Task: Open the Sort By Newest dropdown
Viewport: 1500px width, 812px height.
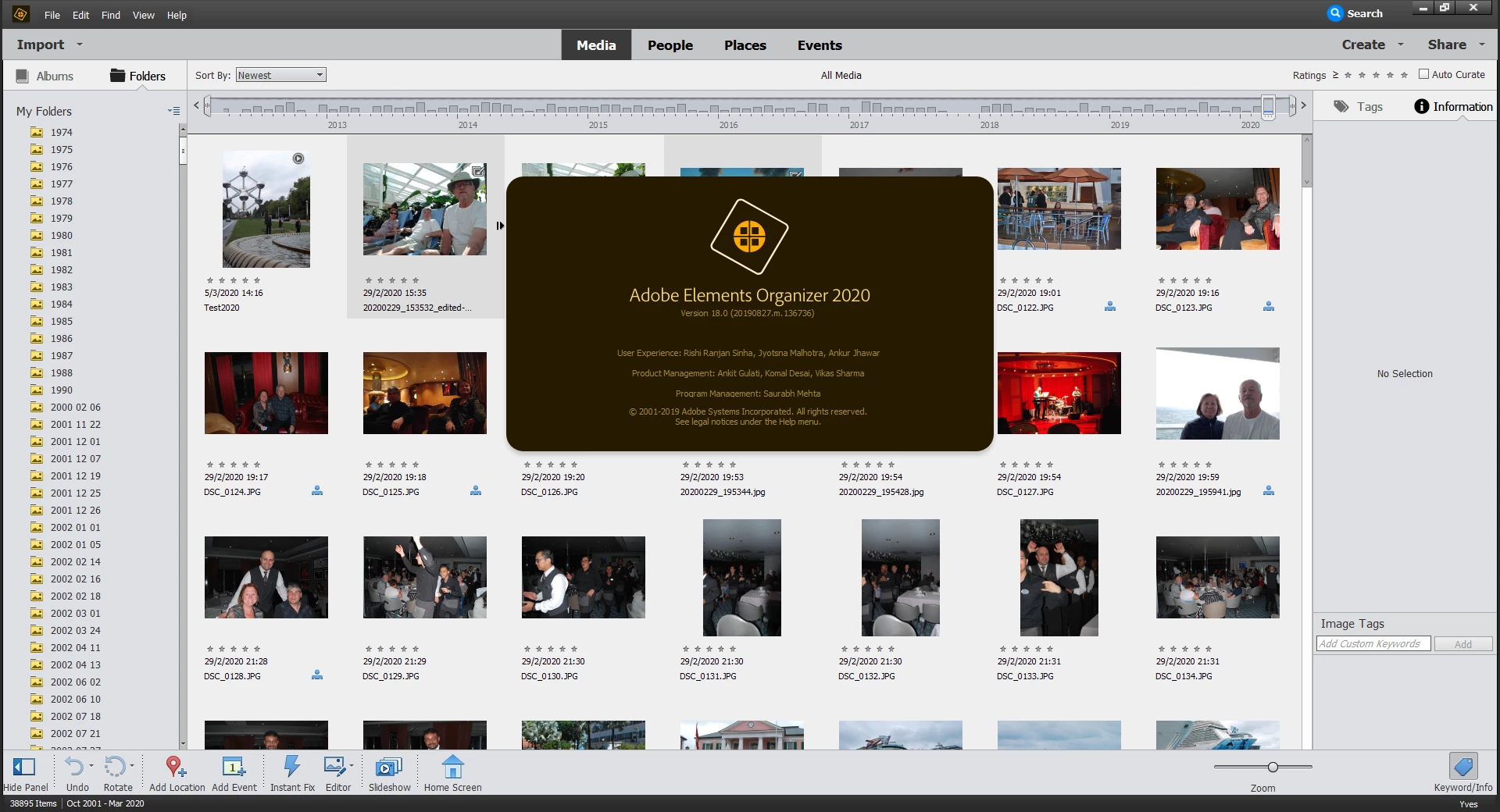Action: pos(280,75)
